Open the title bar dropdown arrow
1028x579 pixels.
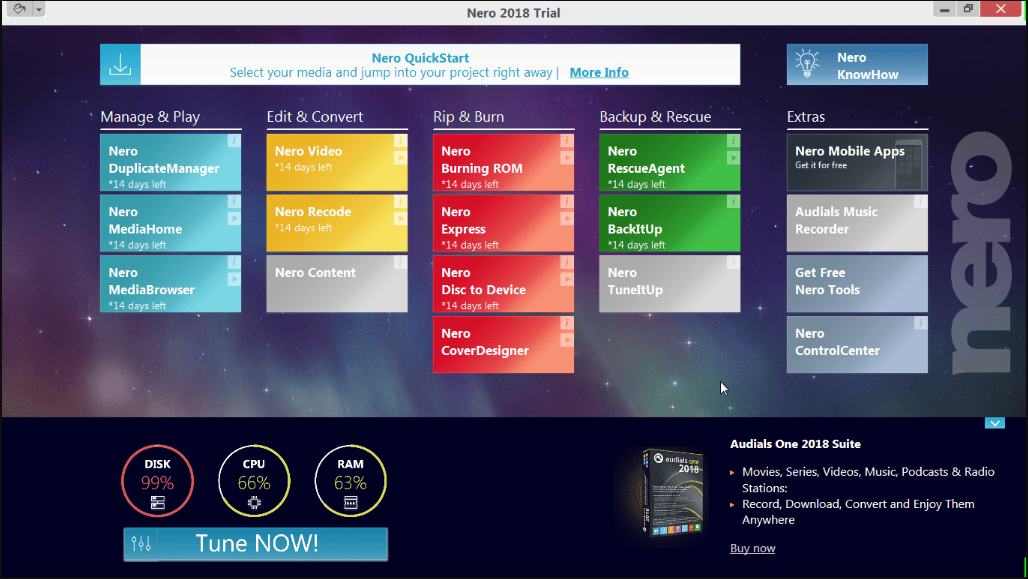tap(39, 9)
